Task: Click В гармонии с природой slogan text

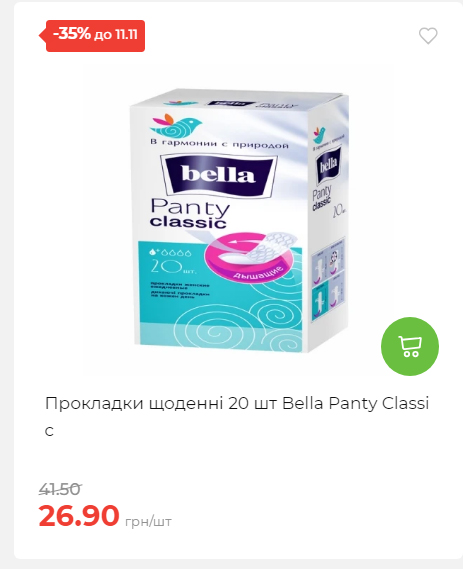Action: (x=219, y=144)
